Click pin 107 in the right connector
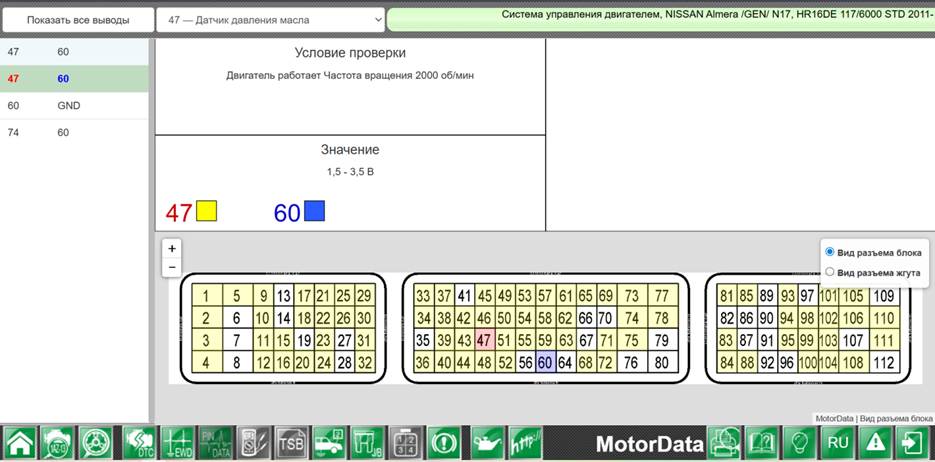 coord(854,340)
